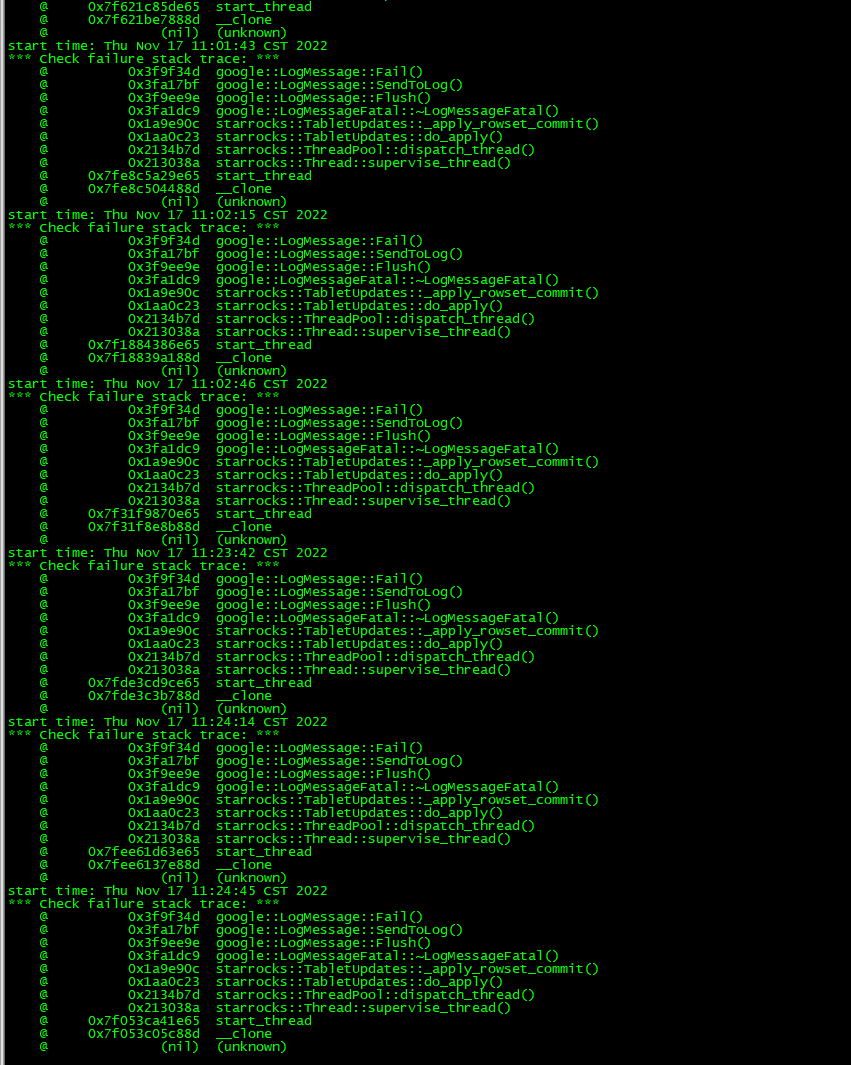Click the address 0x7f053ca41e65
The image size is (851, 1065).
144,1022
